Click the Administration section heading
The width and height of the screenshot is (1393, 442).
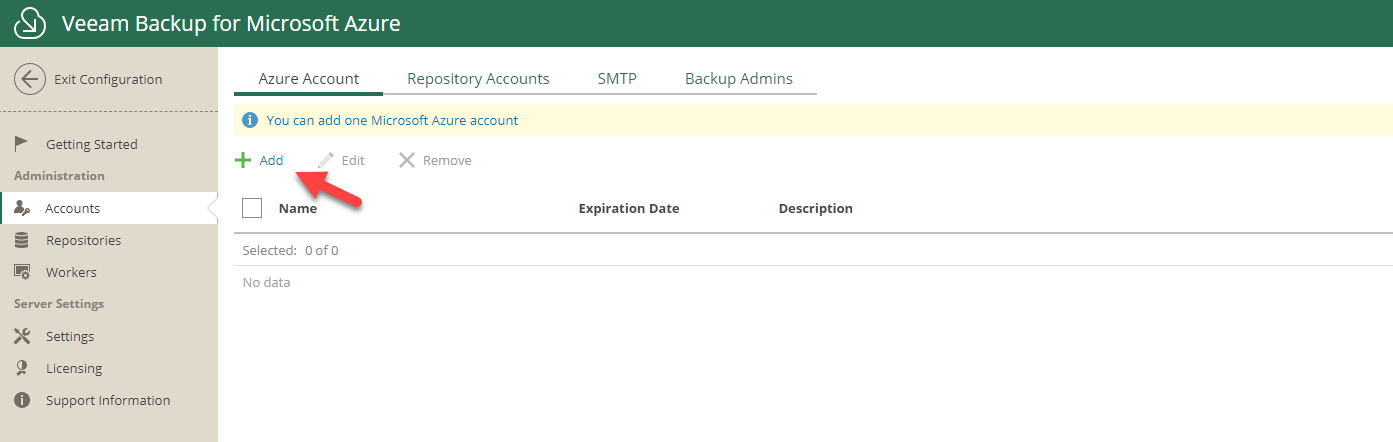[59, 176]
